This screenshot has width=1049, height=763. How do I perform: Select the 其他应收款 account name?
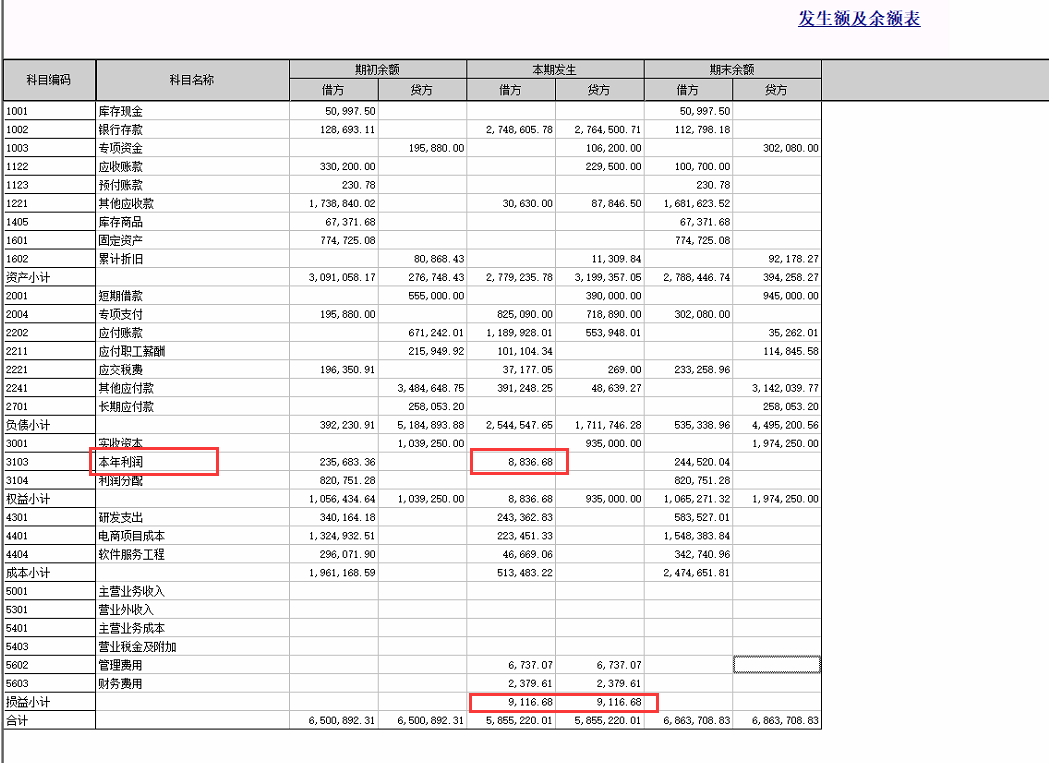point(126,203)
